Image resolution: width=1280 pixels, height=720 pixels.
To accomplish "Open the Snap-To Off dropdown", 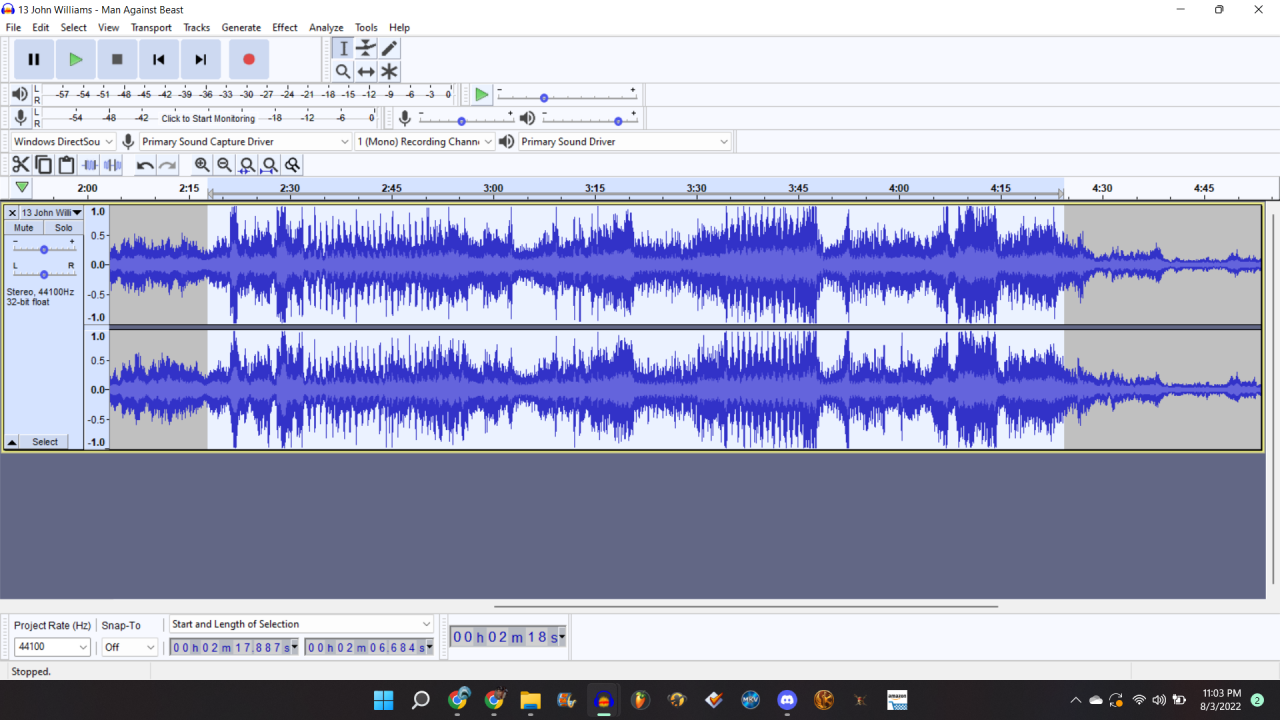I will click(130, 647).
